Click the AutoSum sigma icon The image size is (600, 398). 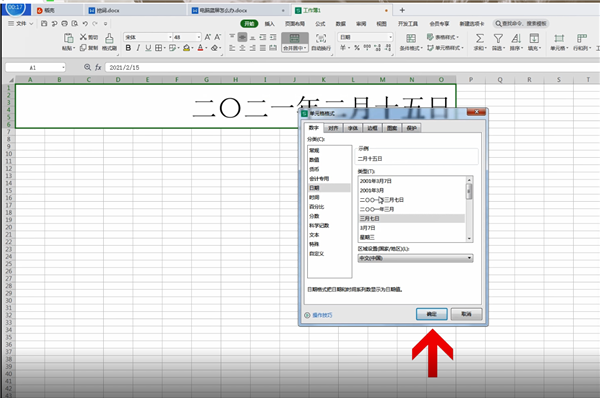(479, 38)
